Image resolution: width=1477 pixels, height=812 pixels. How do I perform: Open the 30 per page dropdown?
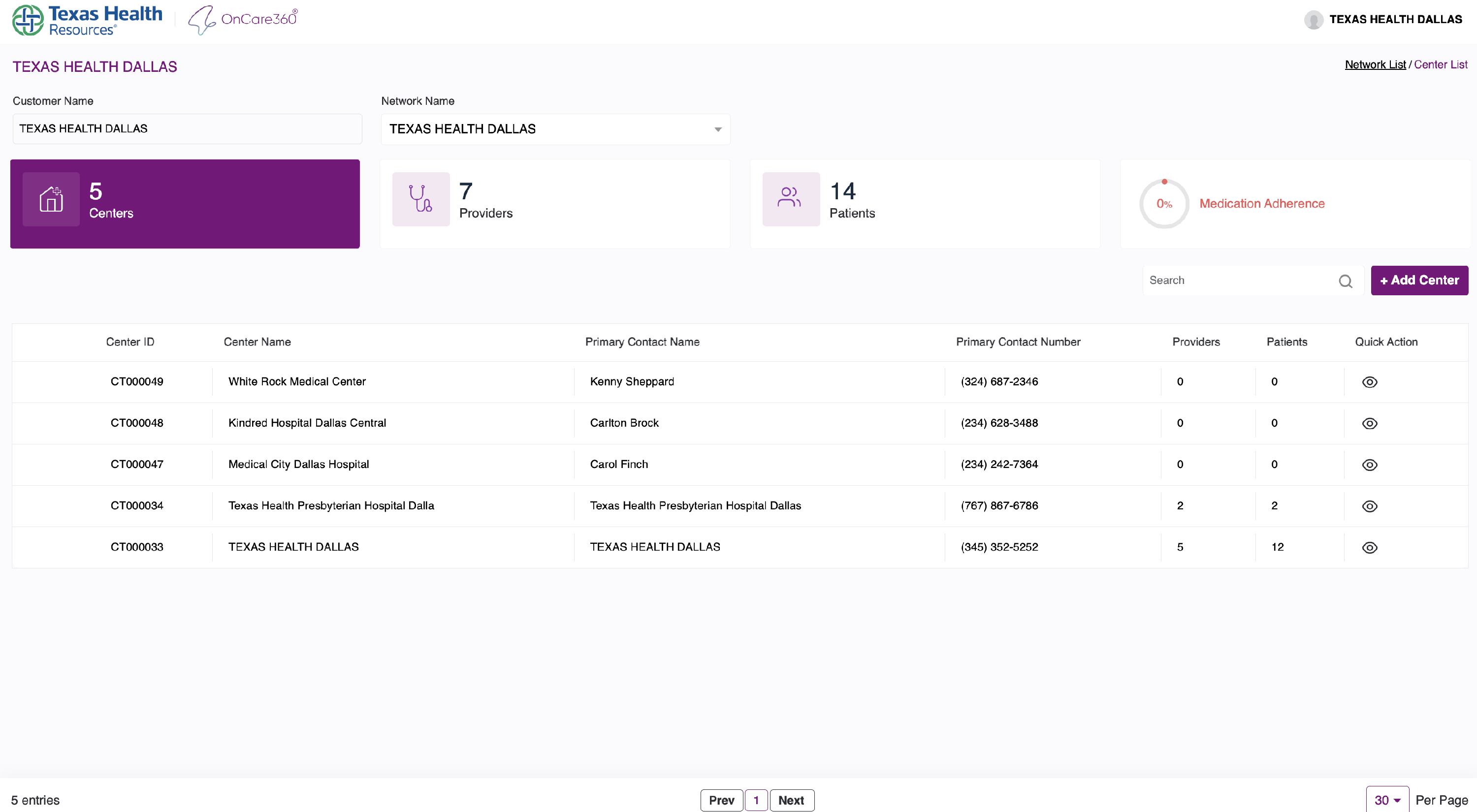click(1386, 799)
